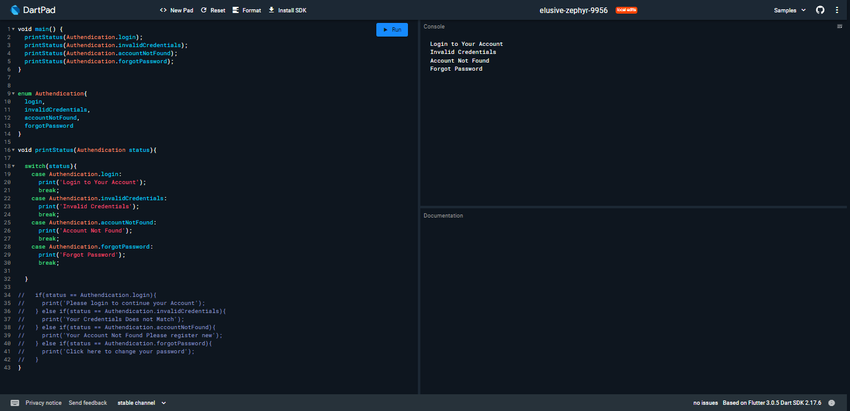Click commented line 'Click here to change your password'
This screenshot has height=411, width=850.
106,351
